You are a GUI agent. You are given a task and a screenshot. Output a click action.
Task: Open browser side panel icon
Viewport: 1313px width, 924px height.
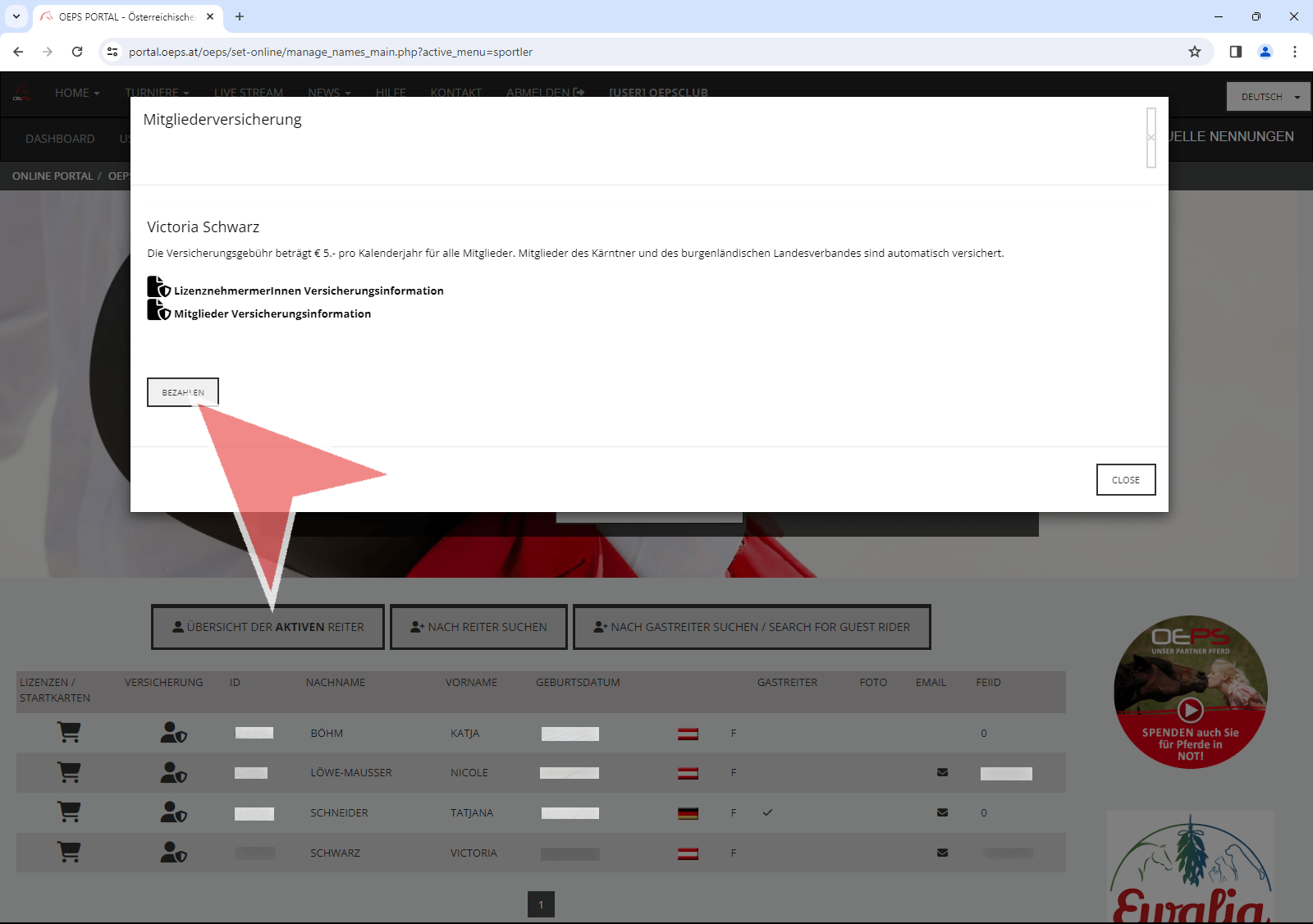point(1235,52)
